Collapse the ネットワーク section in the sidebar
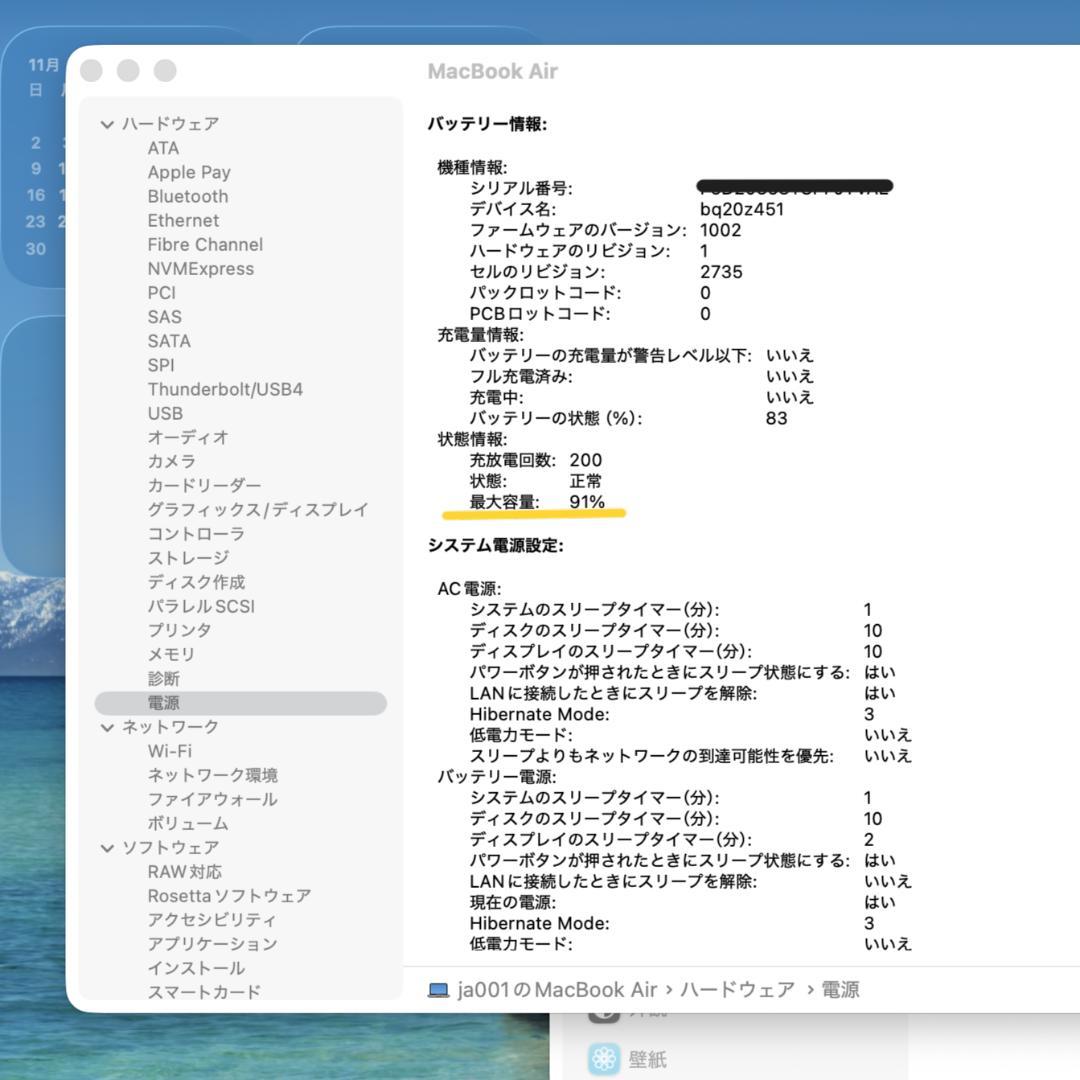The height and width of the screenshot is (1080, 1080). click(106, 727)
